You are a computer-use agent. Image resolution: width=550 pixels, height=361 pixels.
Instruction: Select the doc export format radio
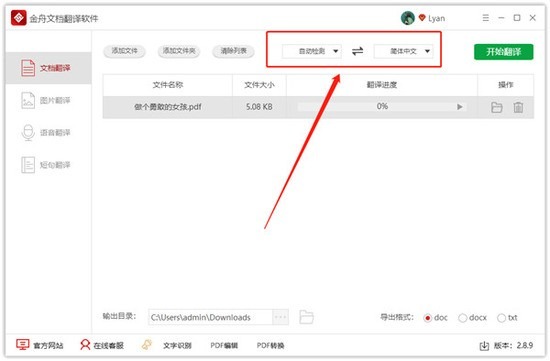(x=428, y=318)
